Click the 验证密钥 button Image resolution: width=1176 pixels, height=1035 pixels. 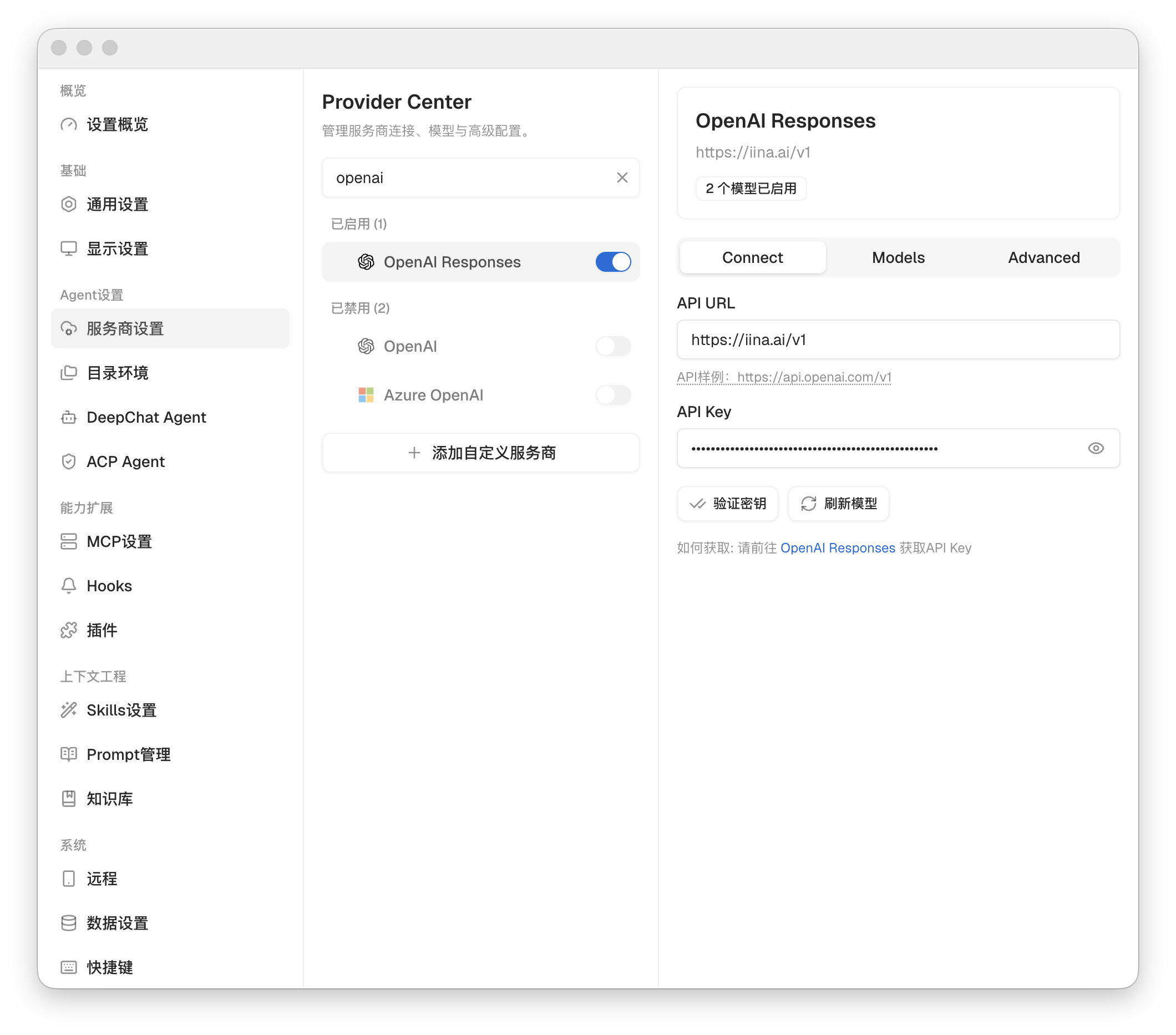[727, 504]
